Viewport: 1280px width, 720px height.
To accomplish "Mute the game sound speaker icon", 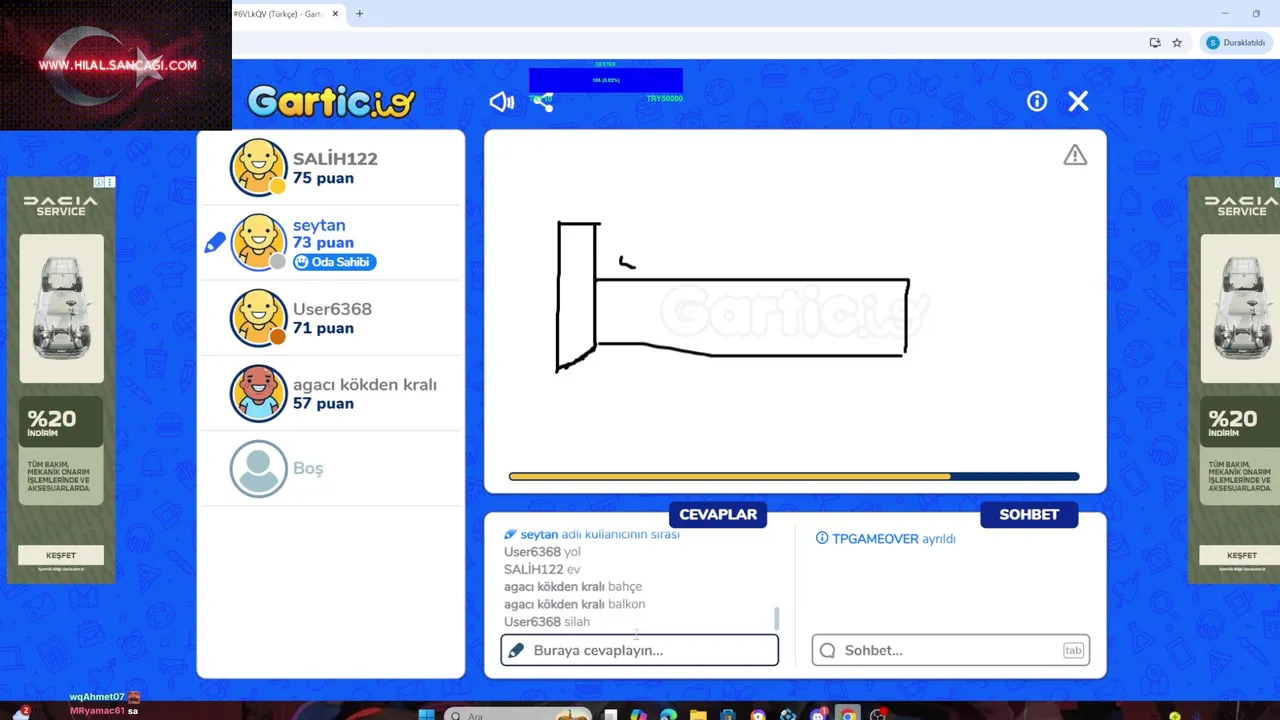I will (x=501, y=101).
